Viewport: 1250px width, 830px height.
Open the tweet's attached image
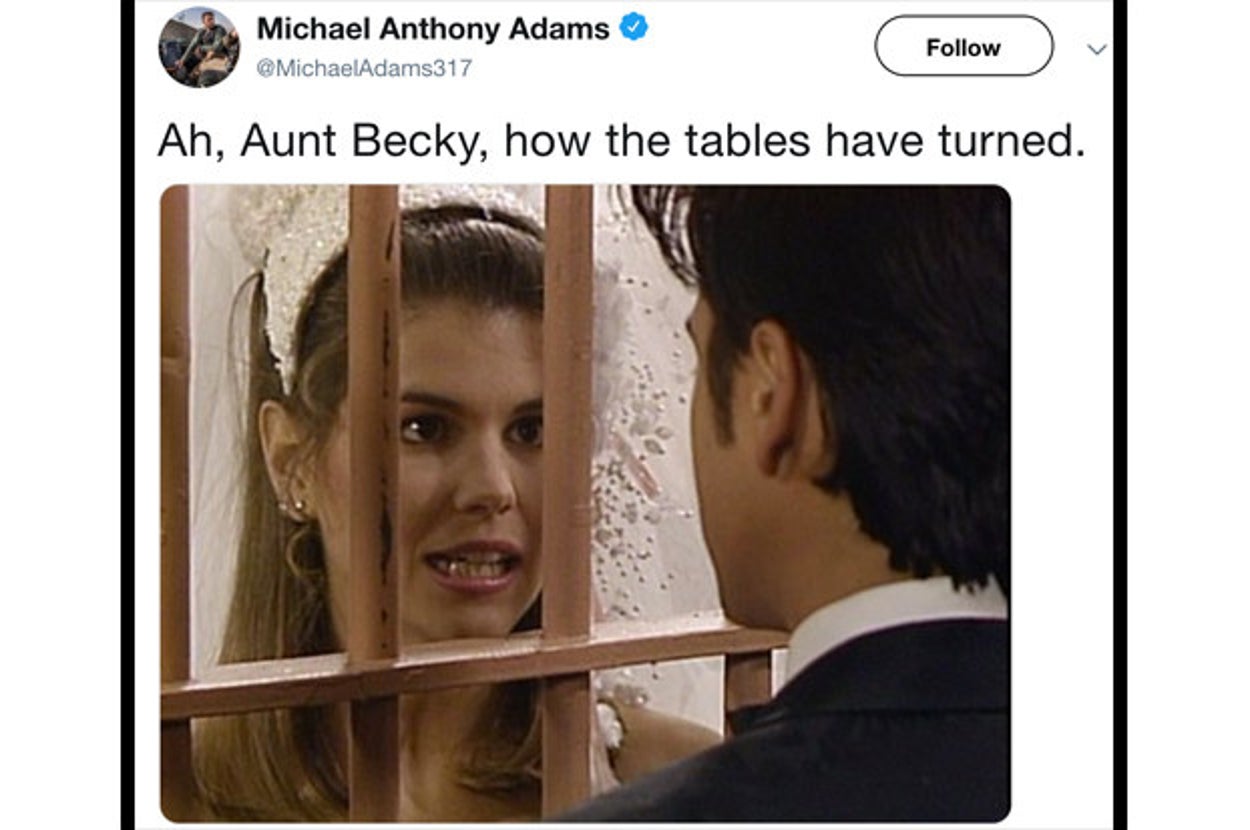tap(585, 503)
